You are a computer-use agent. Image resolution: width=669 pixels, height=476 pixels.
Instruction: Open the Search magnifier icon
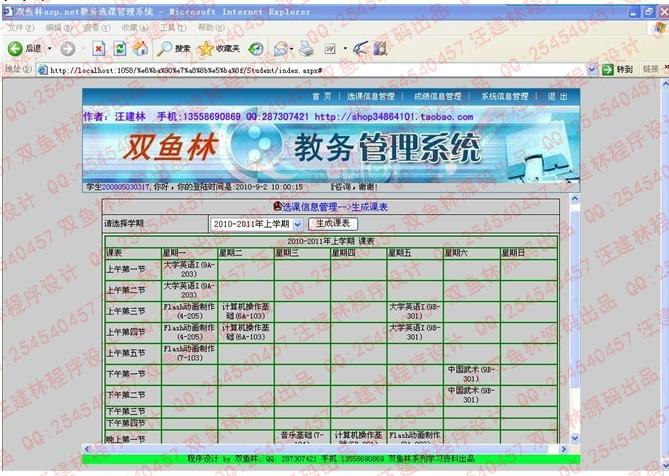pos(164,49)
